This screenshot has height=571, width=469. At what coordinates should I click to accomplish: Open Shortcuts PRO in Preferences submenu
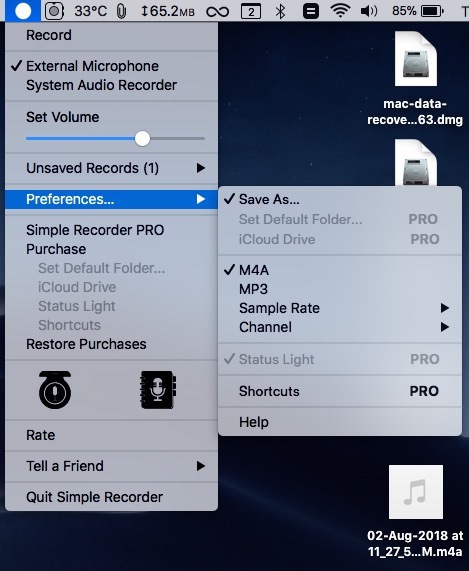[x=340, y=391]
